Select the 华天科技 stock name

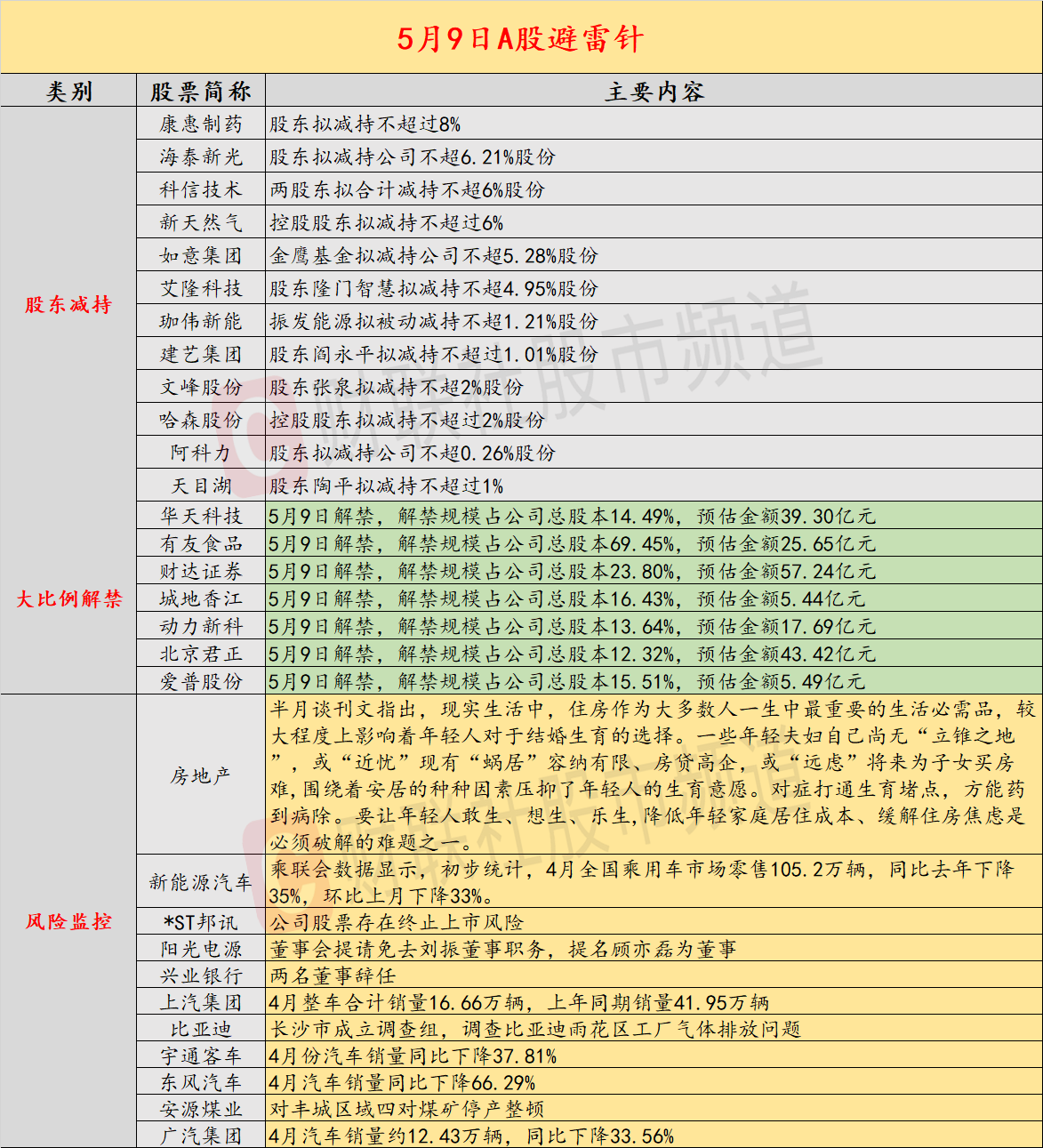201,516
